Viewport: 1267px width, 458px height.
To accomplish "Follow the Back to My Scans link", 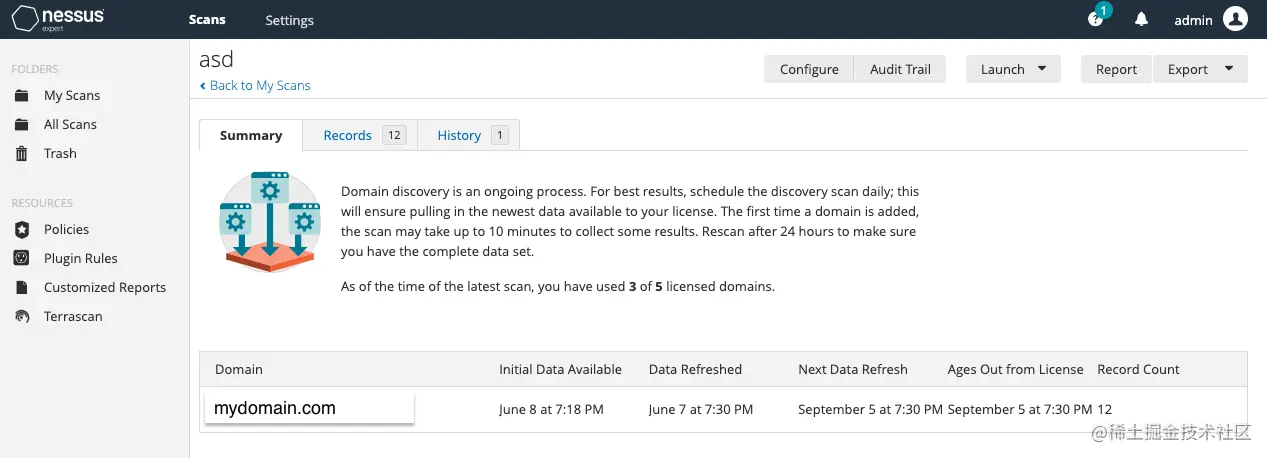I will pyautogui.click(x=255, y=86).
